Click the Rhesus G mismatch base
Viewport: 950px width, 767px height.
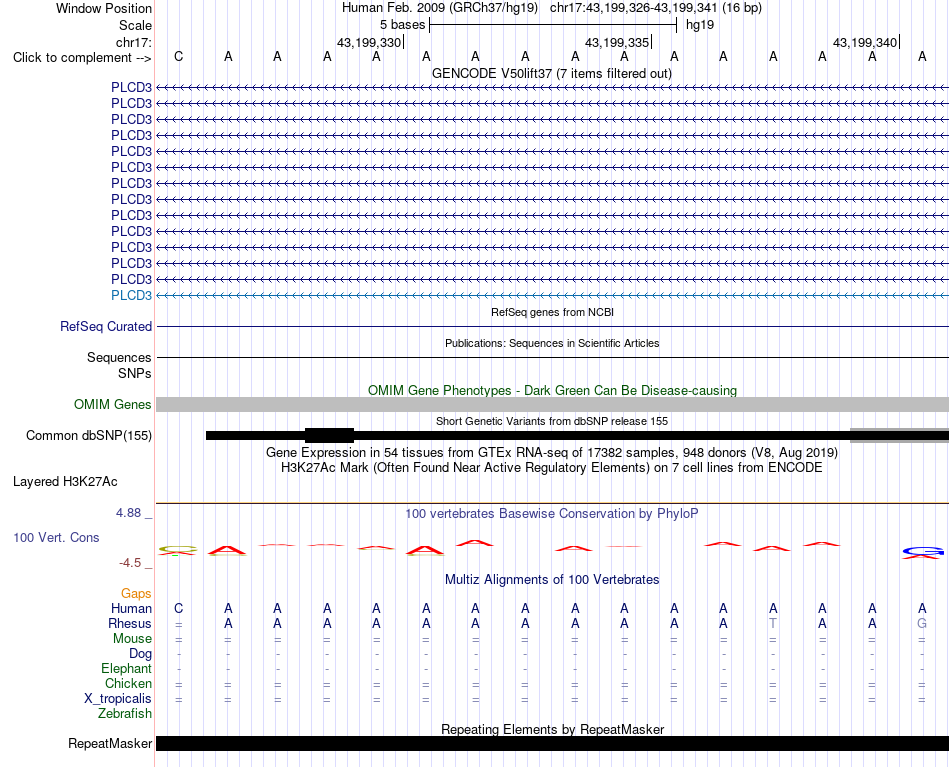coord(922,623)
